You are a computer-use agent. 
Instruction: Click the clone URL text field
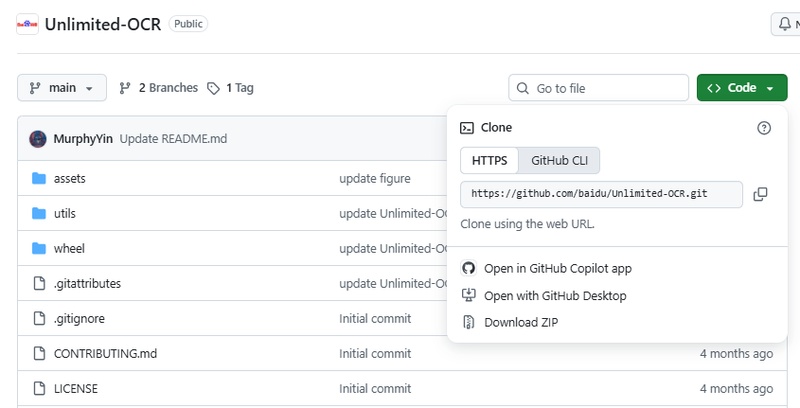point(602,194)
